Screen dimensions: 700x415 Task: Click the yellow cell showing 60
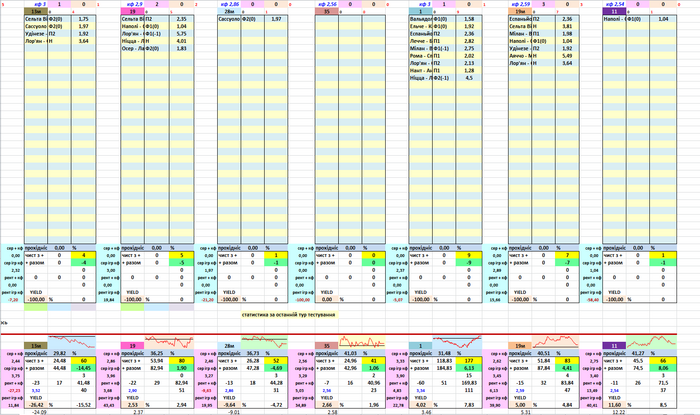click(83, 361)
